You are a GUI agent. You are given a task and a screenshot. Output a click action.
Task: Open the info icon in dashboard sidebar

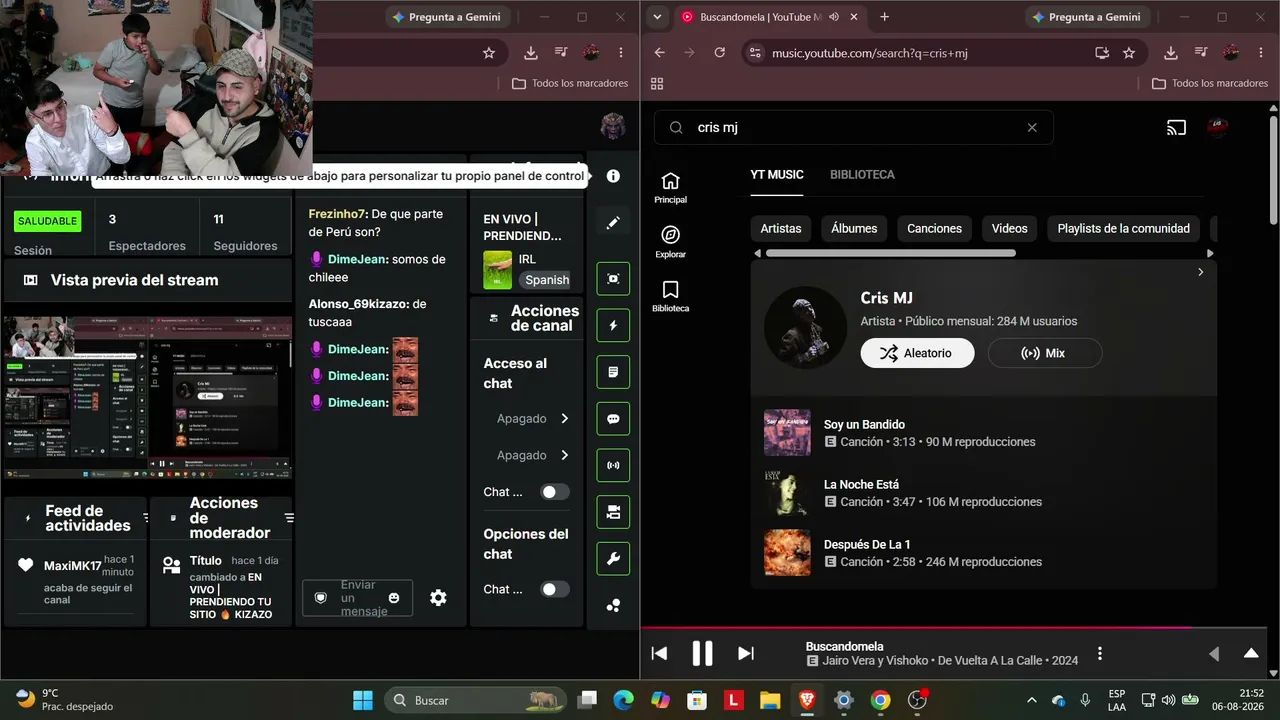[x=613, y=176]
